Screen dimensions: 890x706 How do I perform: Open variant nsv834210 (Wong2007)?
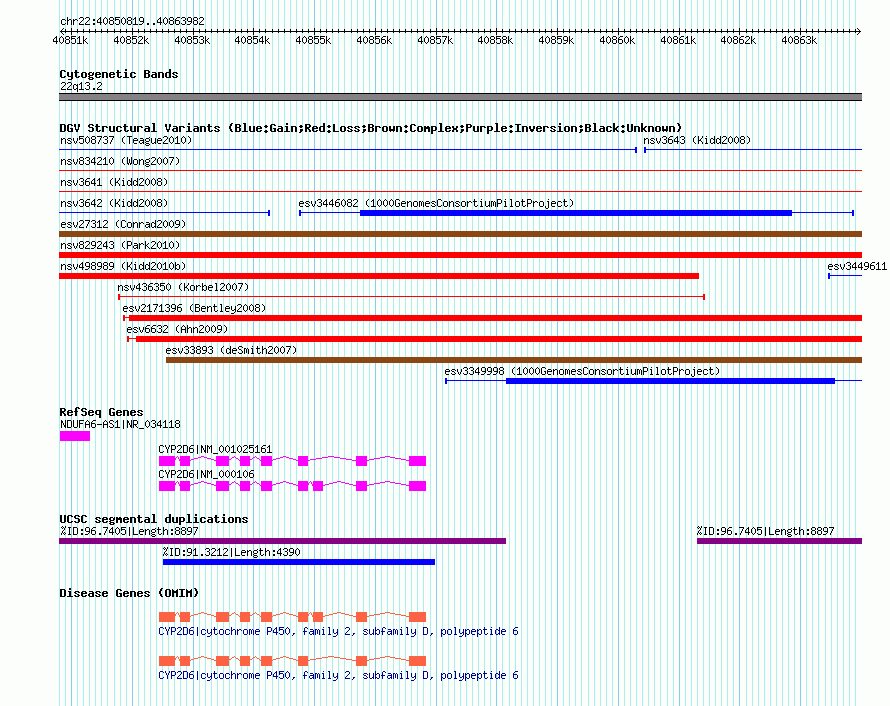(120, 161)
